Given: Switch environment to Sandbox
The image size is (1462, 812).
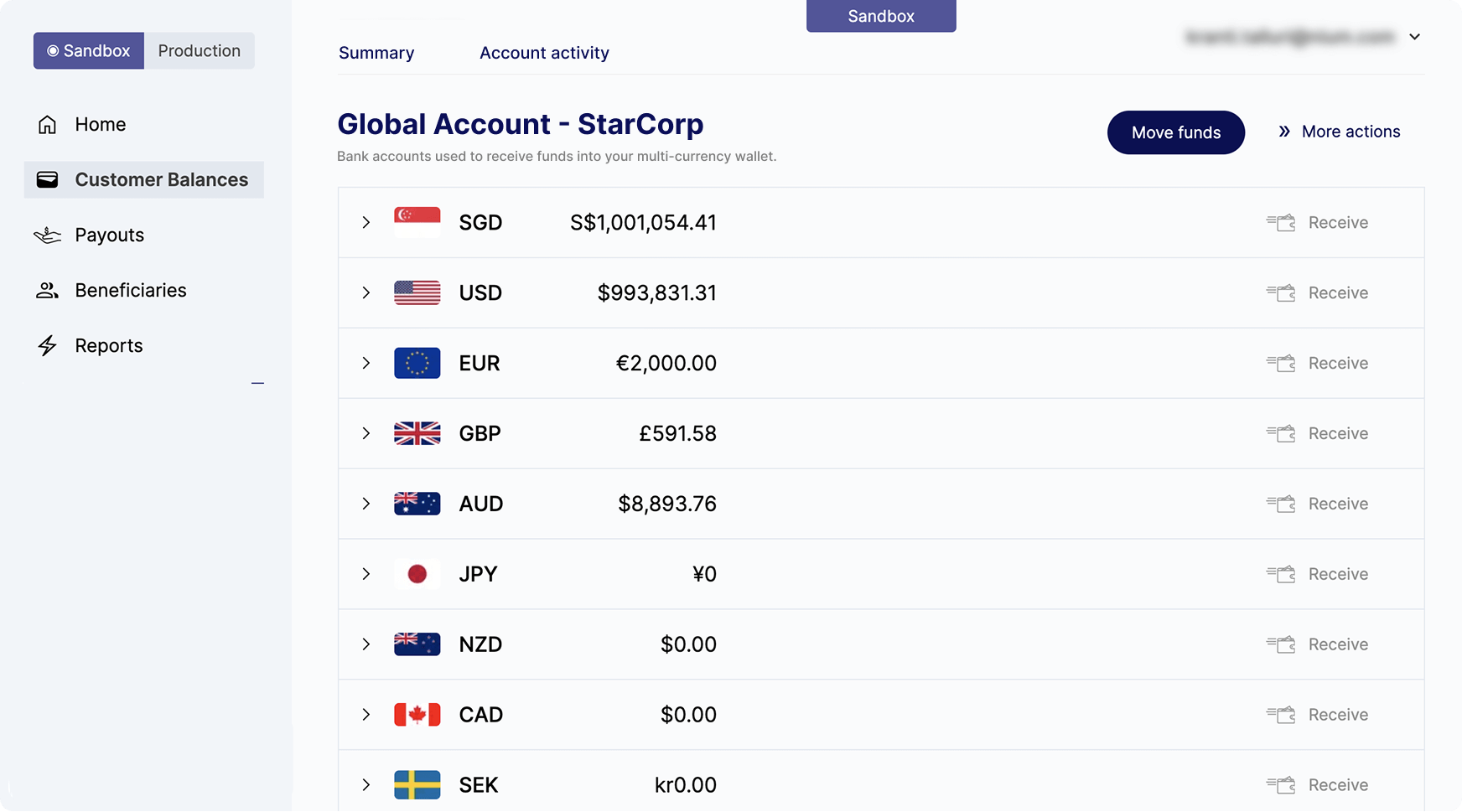Looking at the screenshot, I should coord(89,51).
